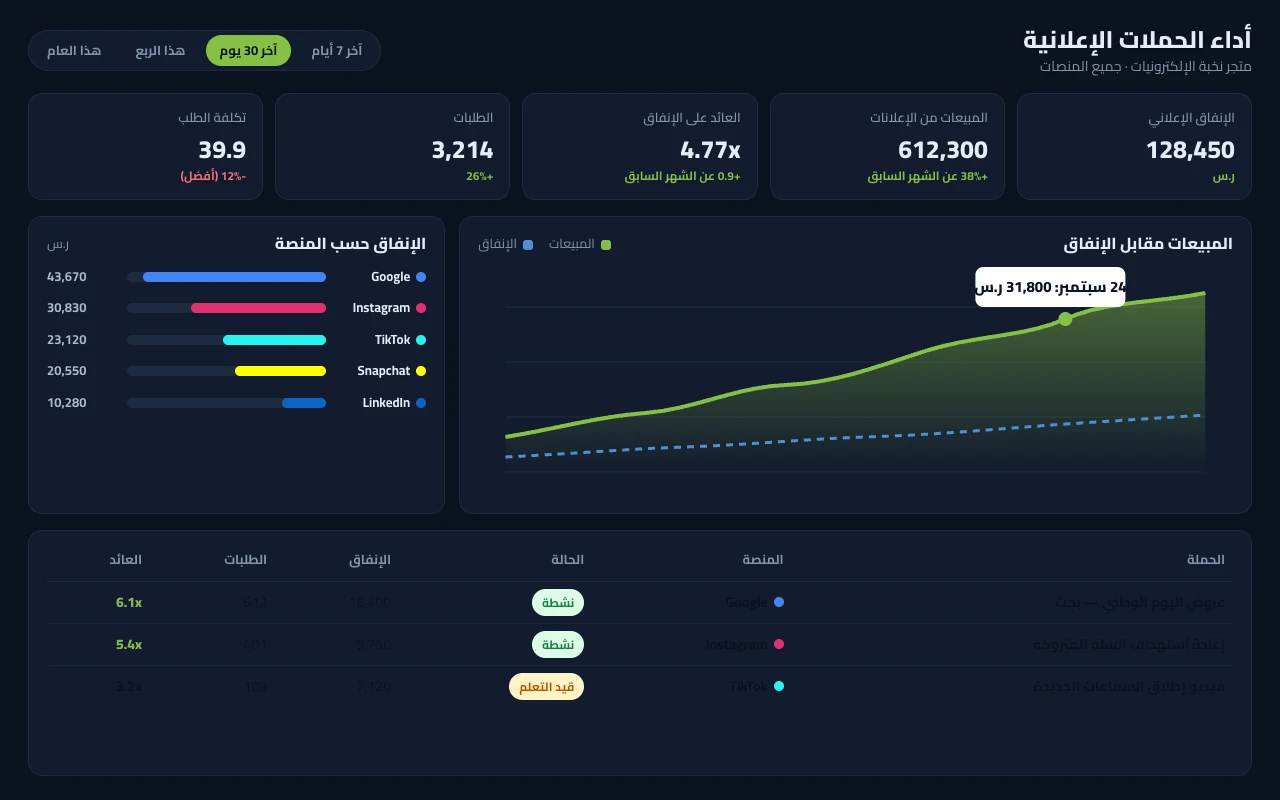Click the 30,830 Instagram spend value
This screenshot has width=1280, height=800.
pyautogui.click(x=67, y=308)
